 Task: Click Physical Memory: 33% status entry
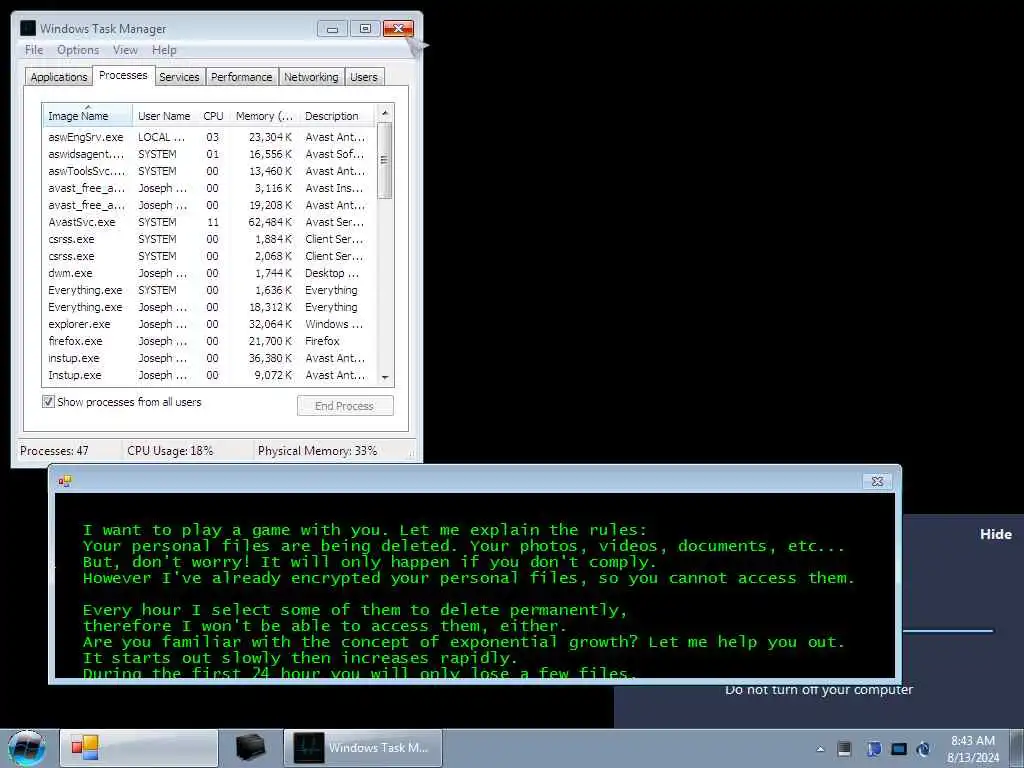(317, 451)
